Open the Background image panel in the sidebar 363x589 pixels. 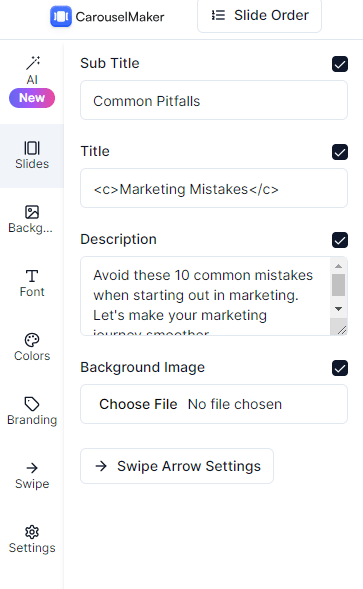(x=32, y=220)
